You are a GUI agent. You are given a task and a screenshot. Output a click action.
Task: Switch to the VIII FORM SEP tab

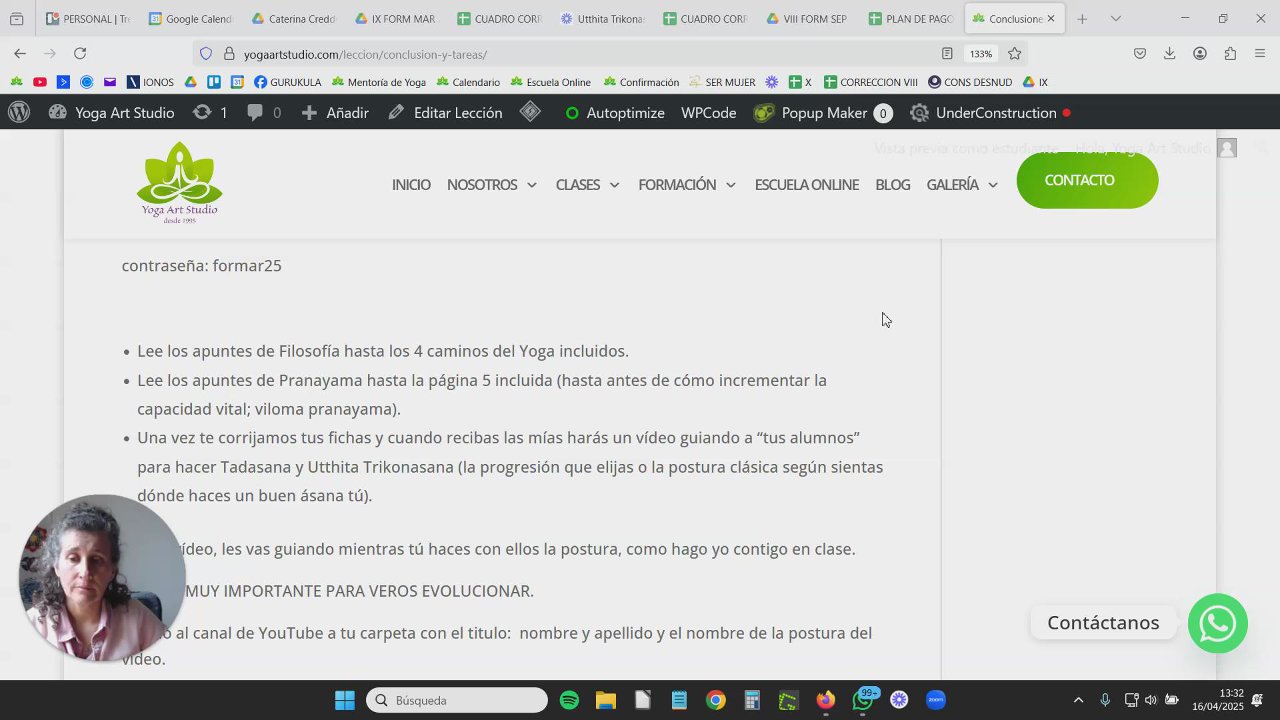coord(807,19)
